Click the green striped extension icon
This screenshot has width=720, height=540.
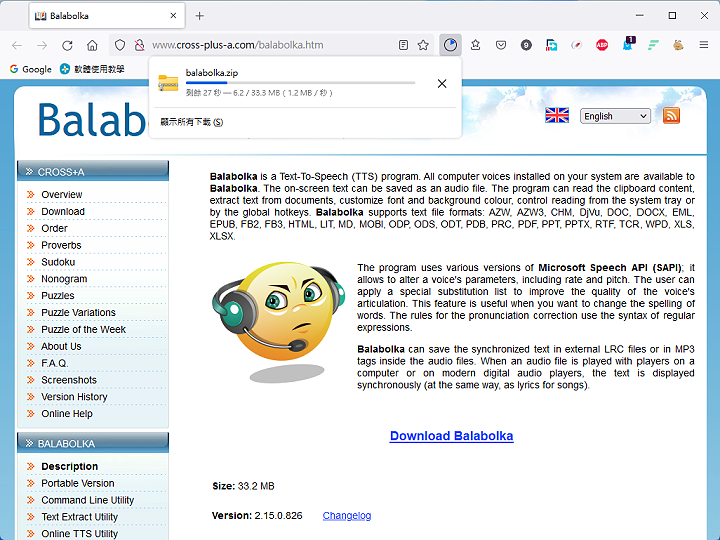[x=653, y=45]
